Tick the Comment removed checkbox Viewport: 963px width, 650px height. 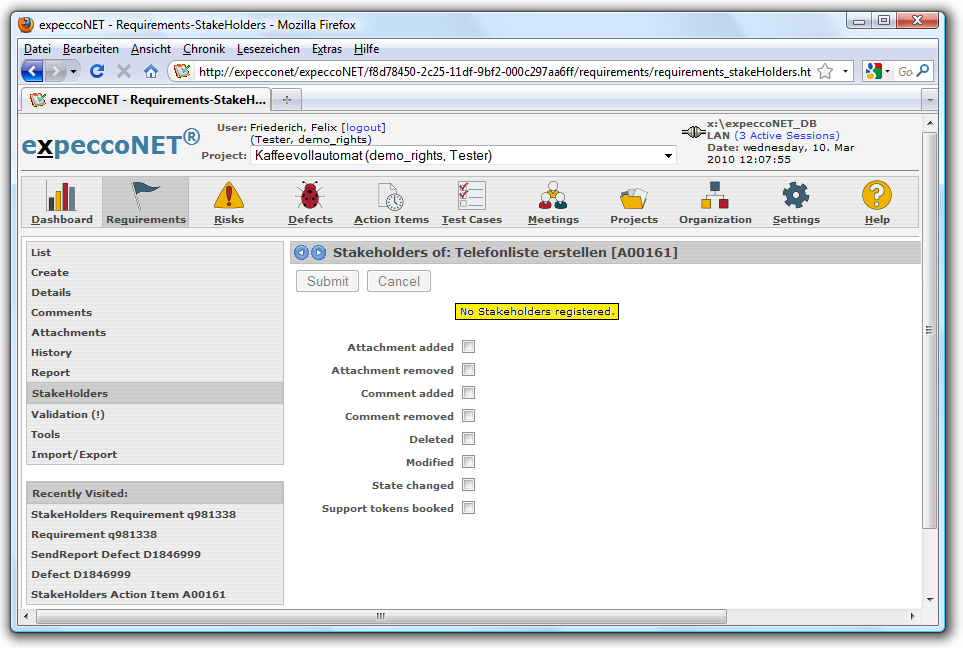pos(468,416)
